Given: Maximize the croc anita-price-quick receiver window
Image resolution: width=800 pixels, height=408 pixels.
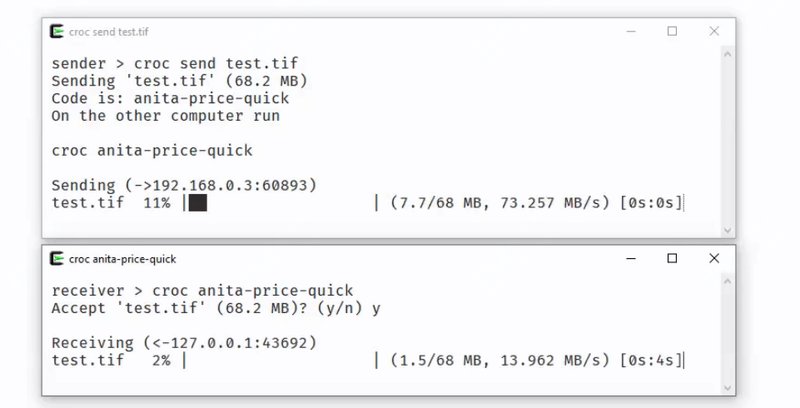Looking at the screenshot, I should [x=672, y=259].
